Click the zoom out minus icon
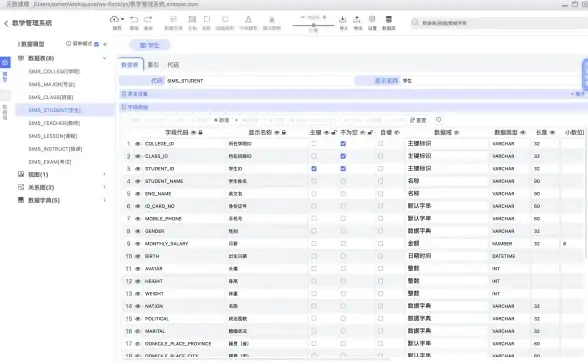Viewport: 588px width, 363px height. (303, 17)
